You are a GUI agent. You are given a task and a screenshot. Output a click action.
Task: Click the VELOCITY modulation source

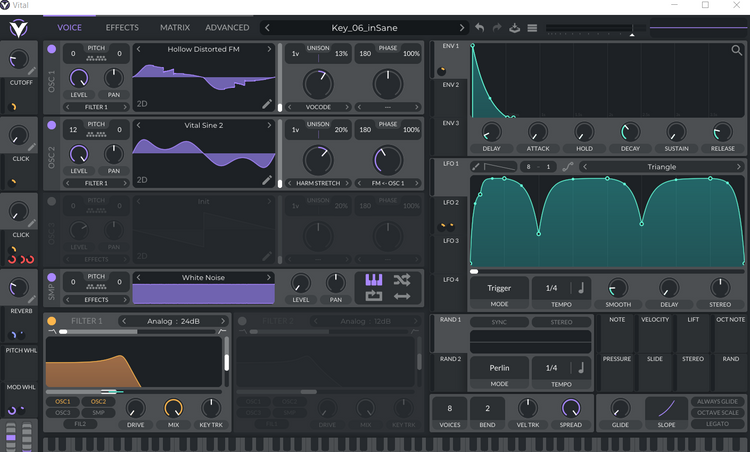(x=655, y=333)
